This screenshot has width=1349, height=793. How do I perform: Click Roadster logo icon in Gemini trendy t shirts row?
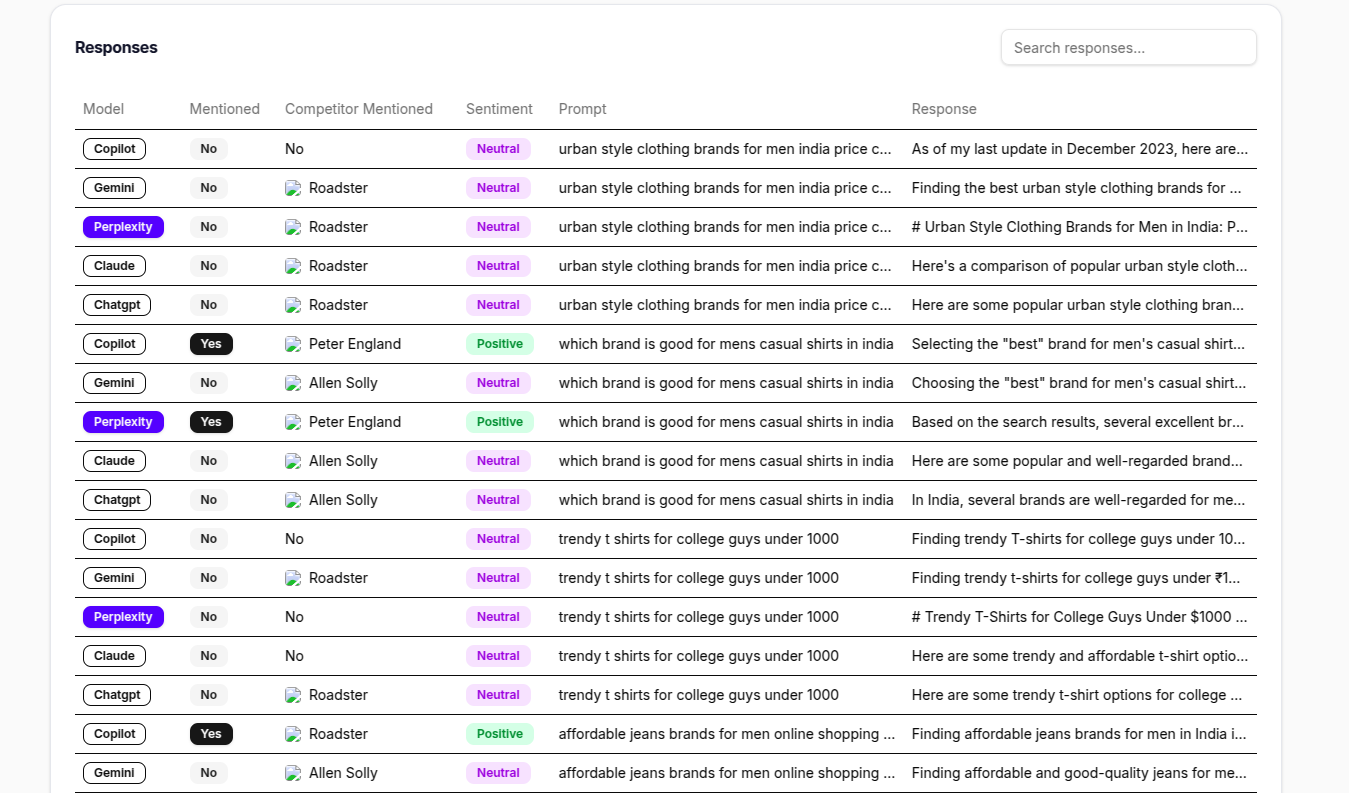coord(293,578)
